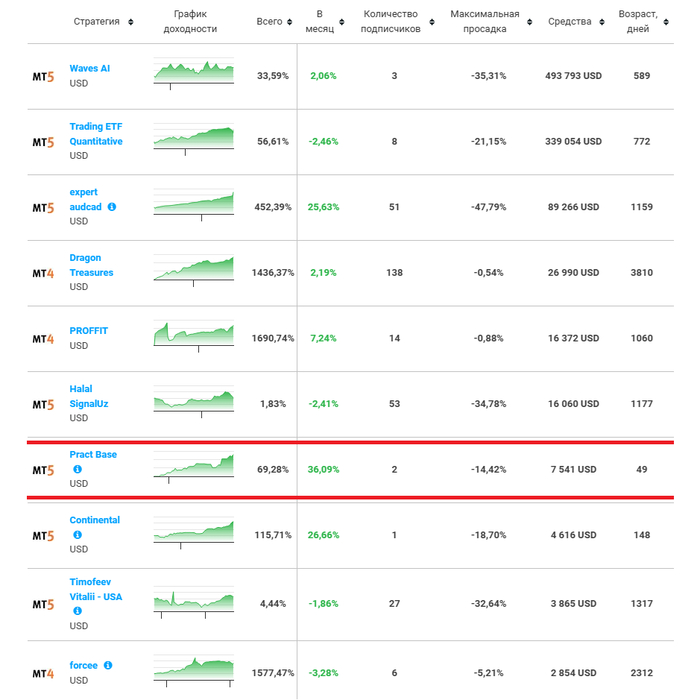Open the Waves AI strategy link
Screen dimensions: 700x700
coord(91,68)
